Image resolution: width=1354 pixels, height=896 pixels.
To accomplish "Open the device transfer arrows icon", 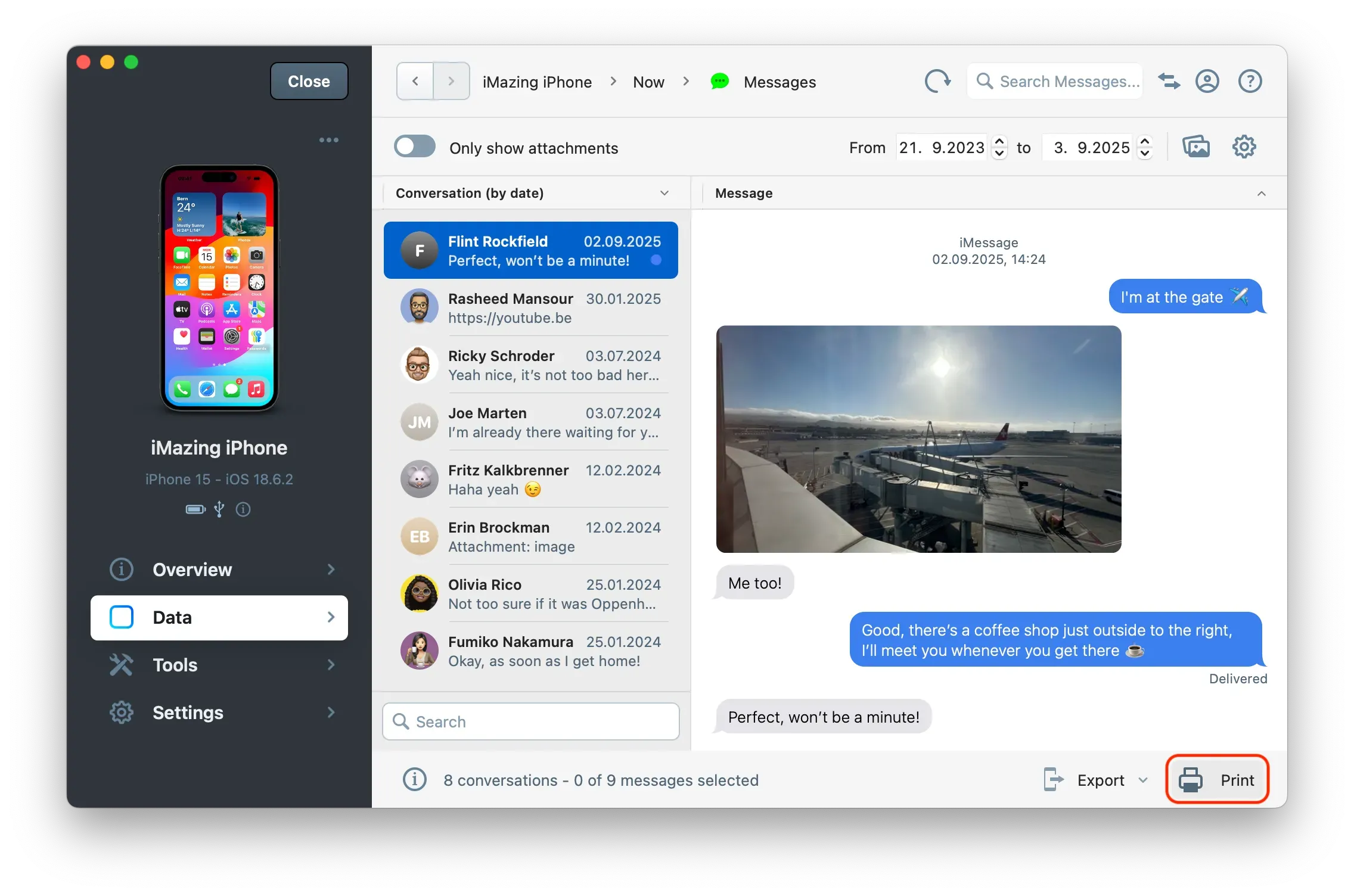I will [1169, 81].
